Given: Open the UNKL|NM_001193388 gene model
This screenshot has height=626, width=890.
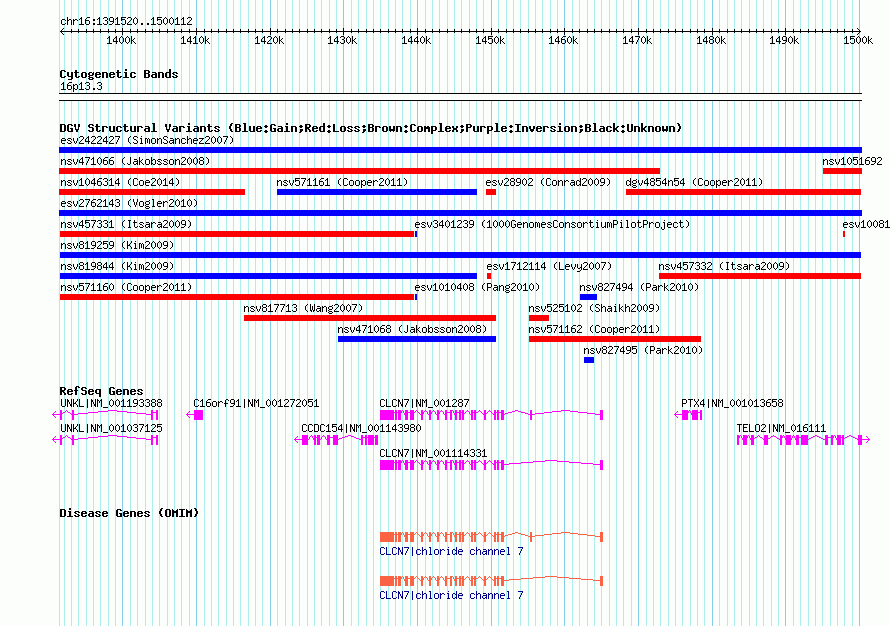Looking at the screenshot, I should (105, 415).
